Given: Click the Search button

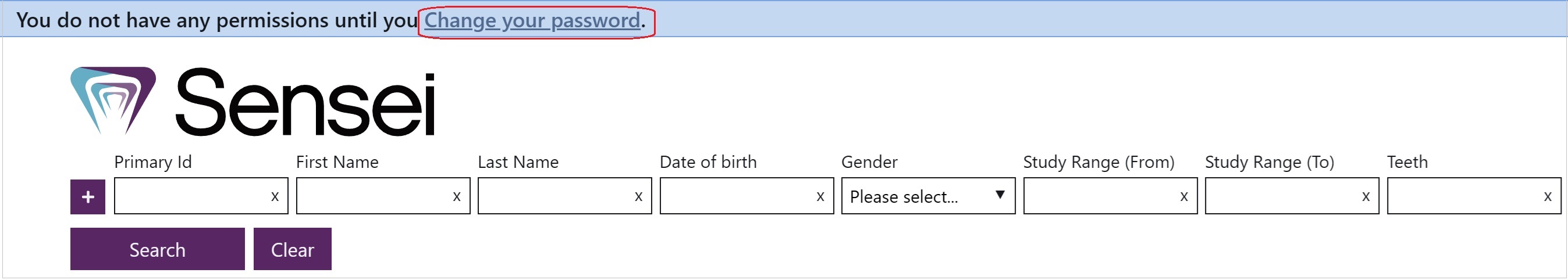Looking at the screenshot, I should (x=158, y=250).
